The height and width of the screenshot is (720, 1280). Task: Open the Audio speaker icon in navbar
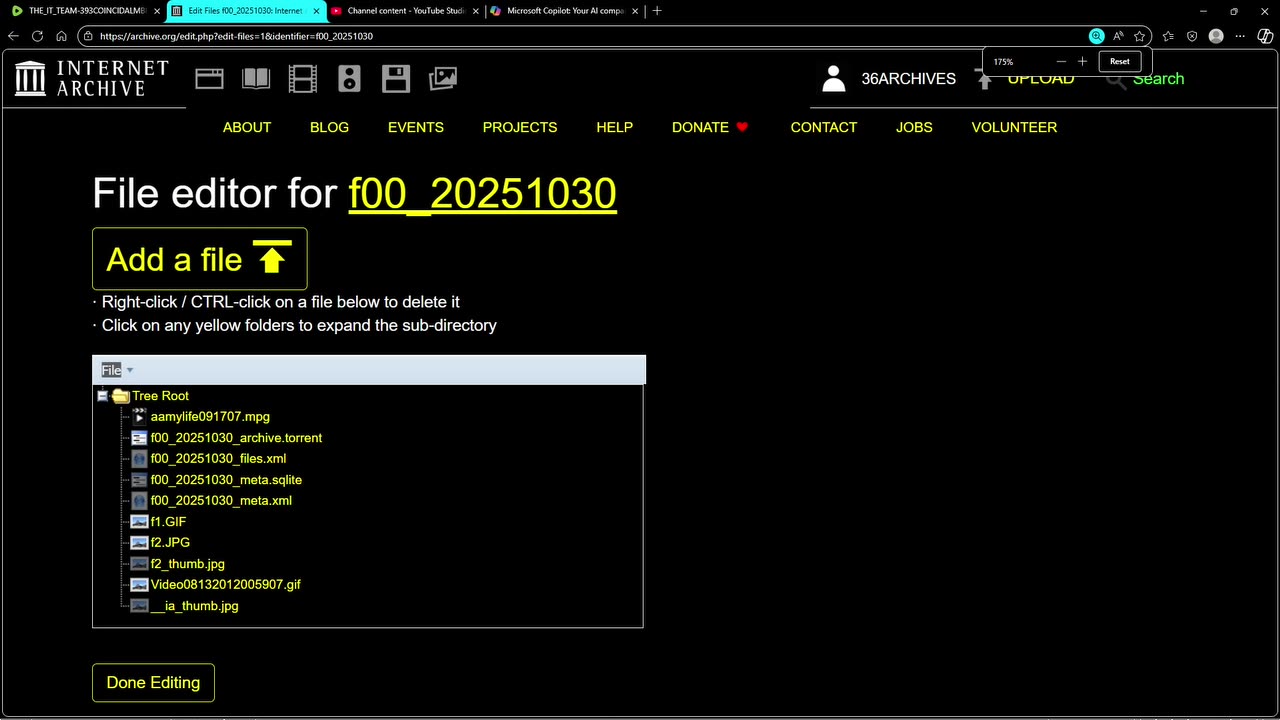tap(349, 79)
